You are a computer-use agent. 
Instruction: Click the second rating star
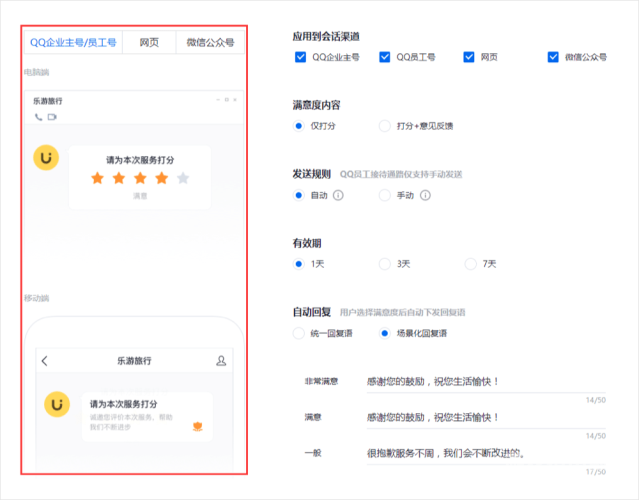point(119,178)
